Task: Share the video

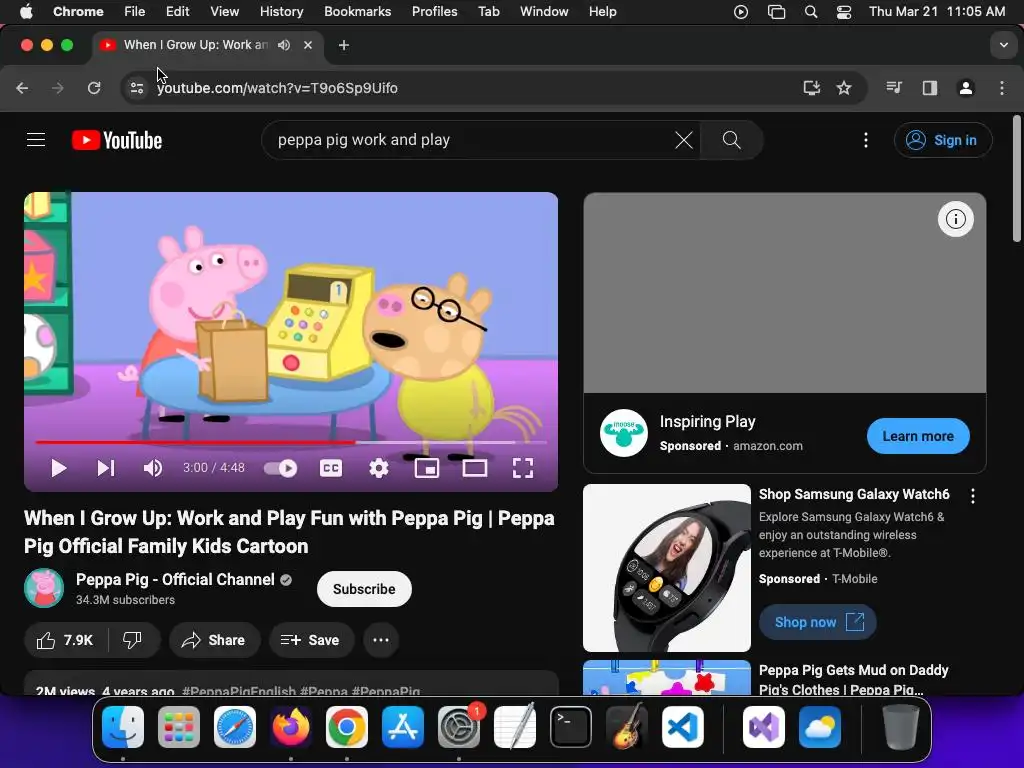Action: (x=214, y=640)
